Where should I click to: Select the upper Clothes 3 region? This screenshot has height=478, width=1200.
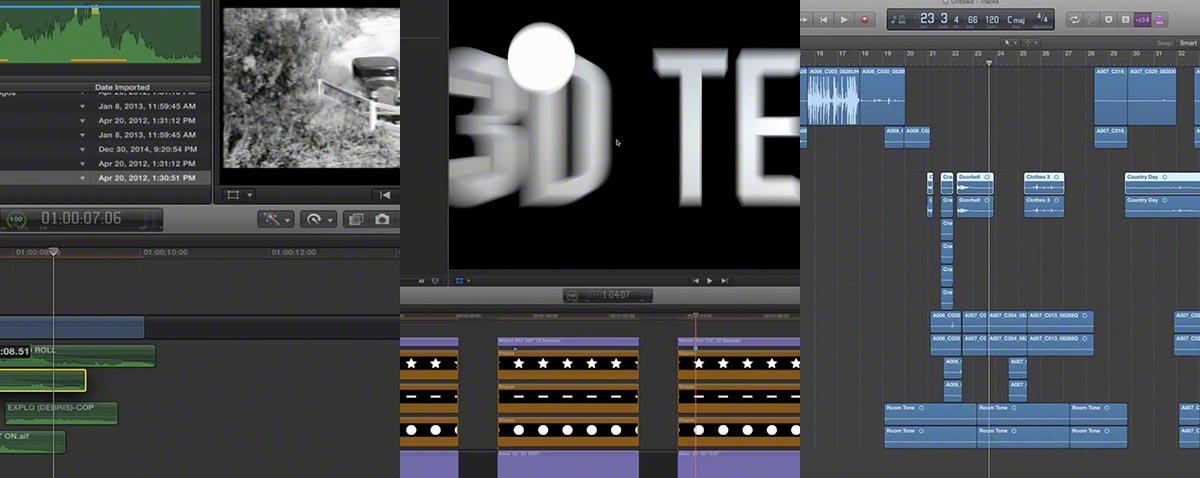(1044, 183)
